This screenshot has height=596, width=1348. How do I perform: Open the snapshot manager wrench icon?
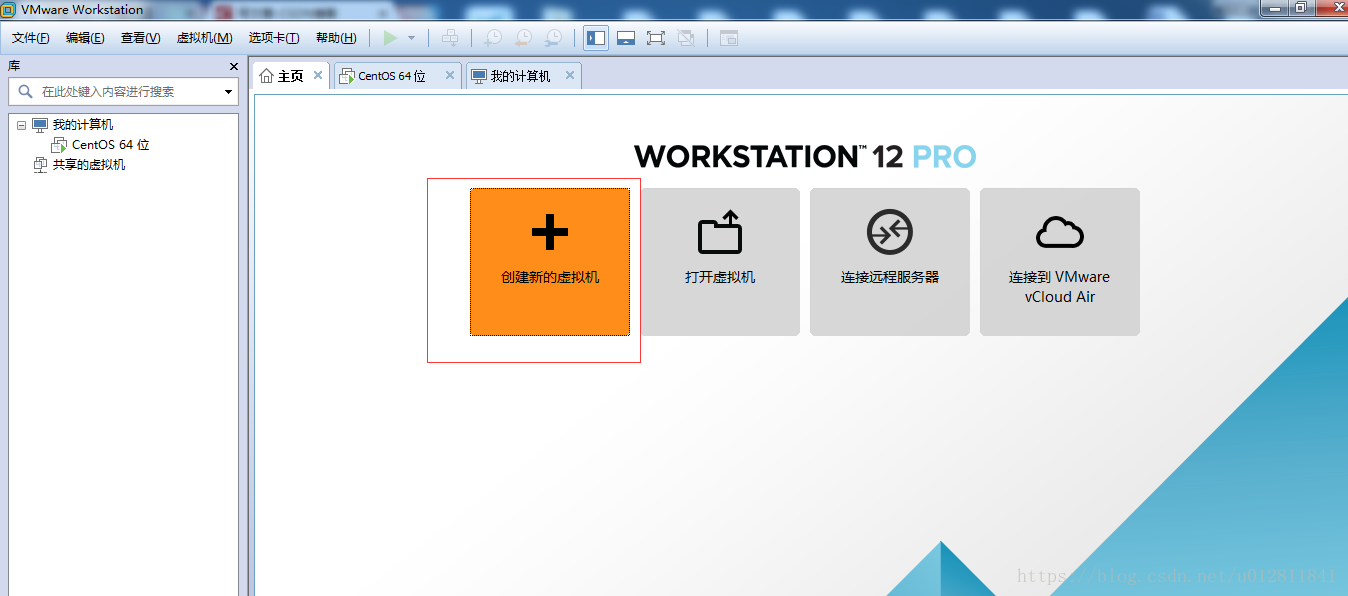(x=553, y=38)
